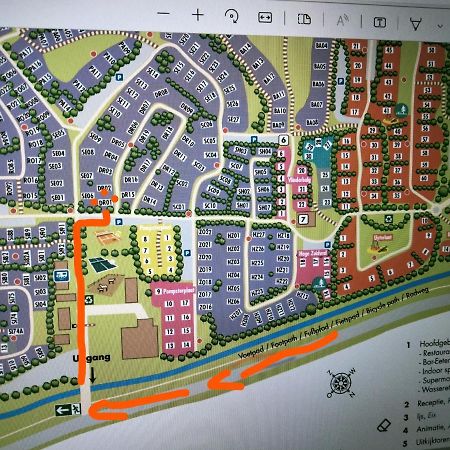Open the page view options

pos(304,19)
